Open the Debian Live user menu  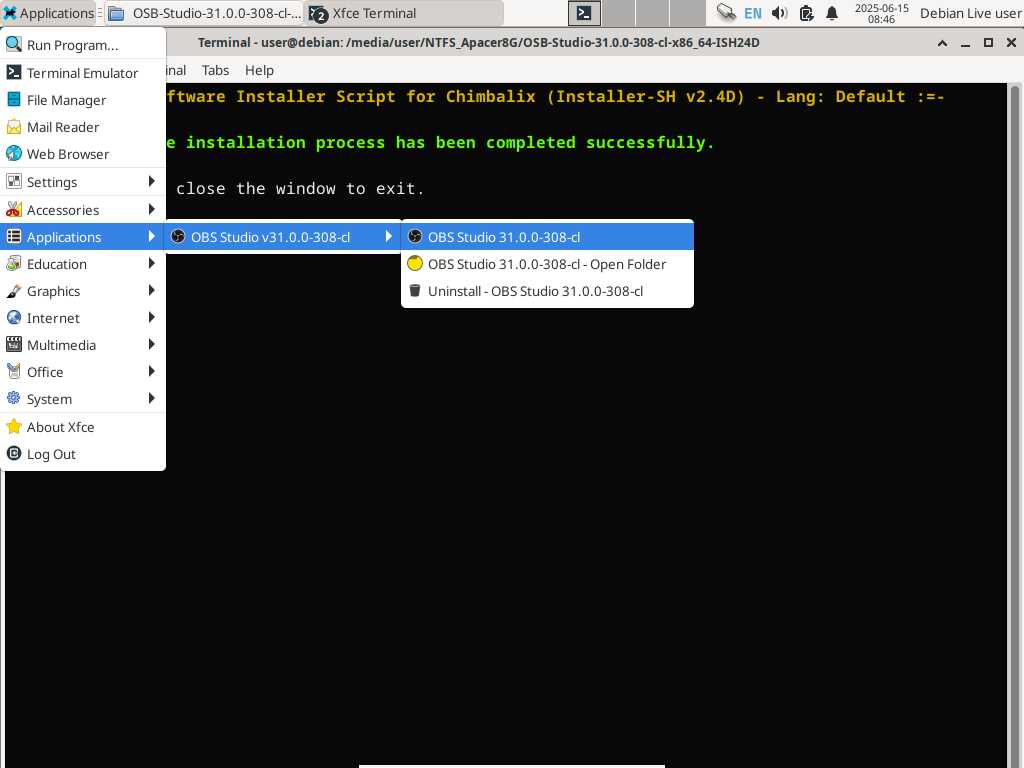[970, 13]
